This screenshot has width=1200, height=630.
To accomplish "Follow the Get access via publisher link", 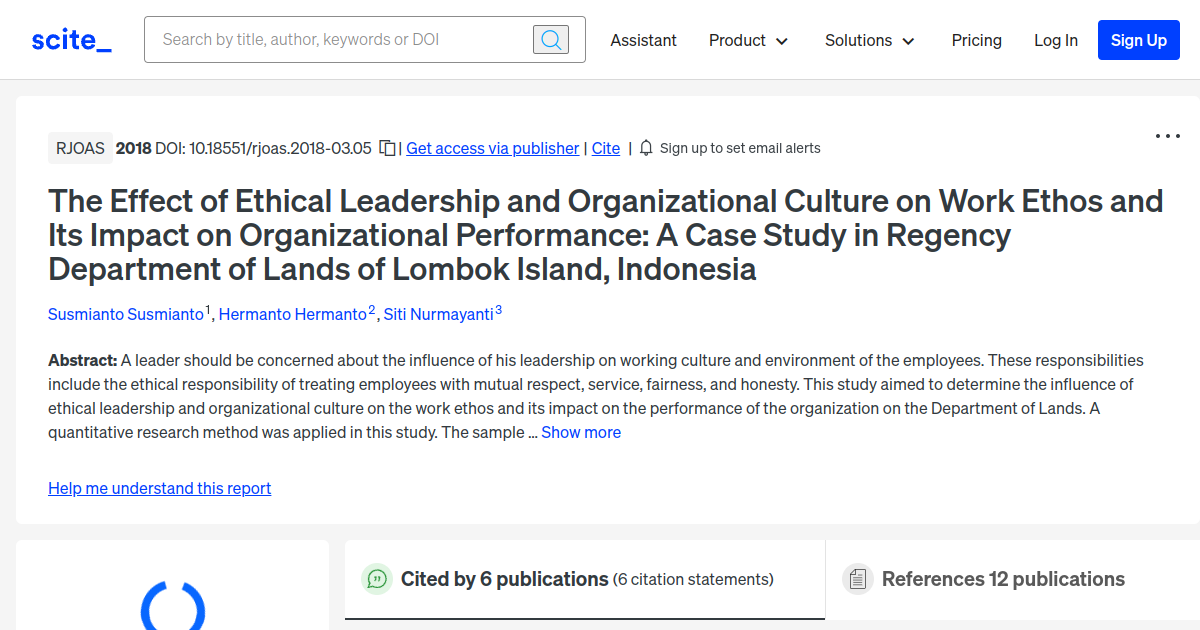I will pos(492,147).
